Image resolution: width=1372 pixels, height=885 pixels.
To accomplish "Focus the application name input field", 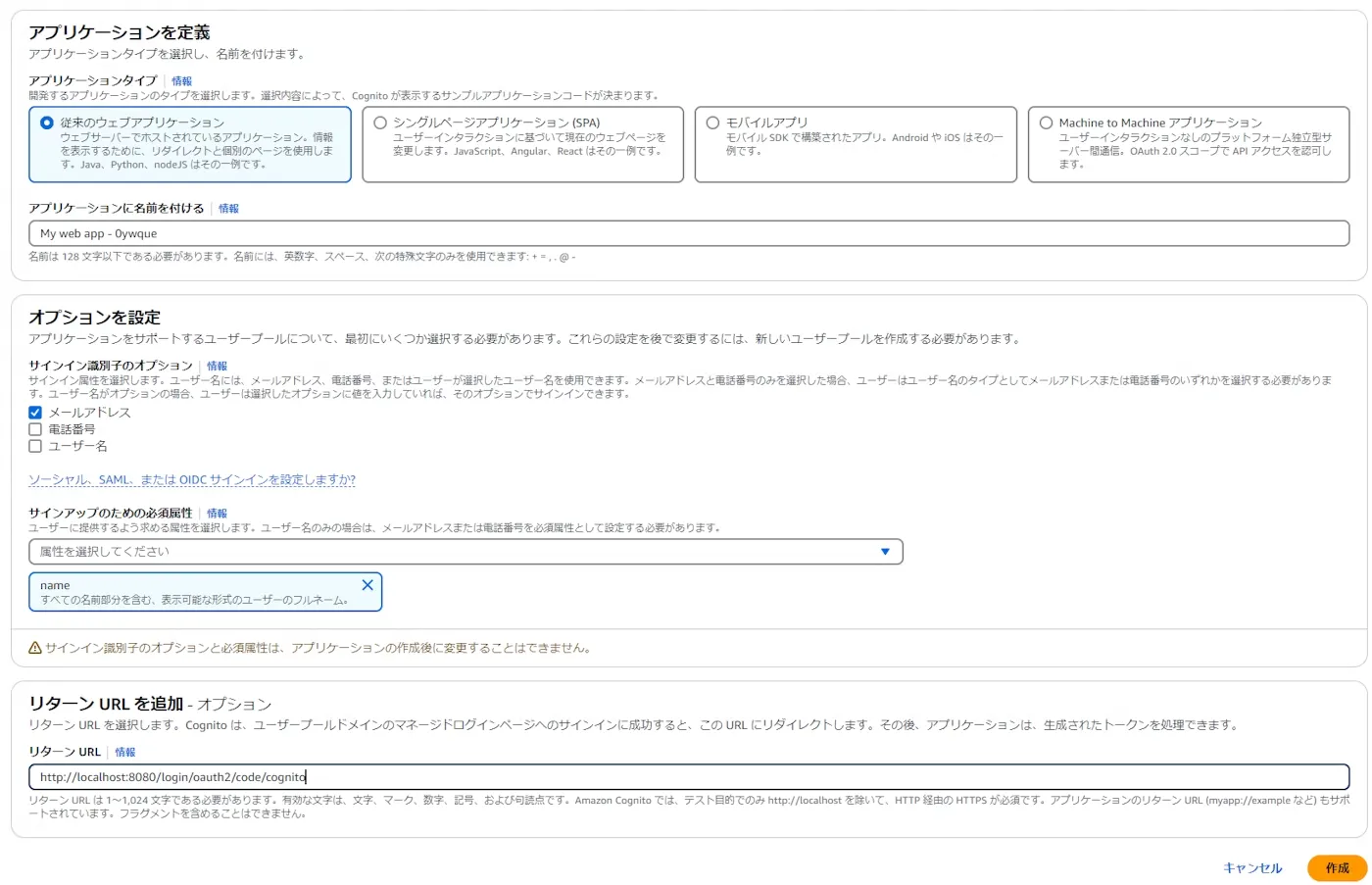I will [x=688, y=233].
